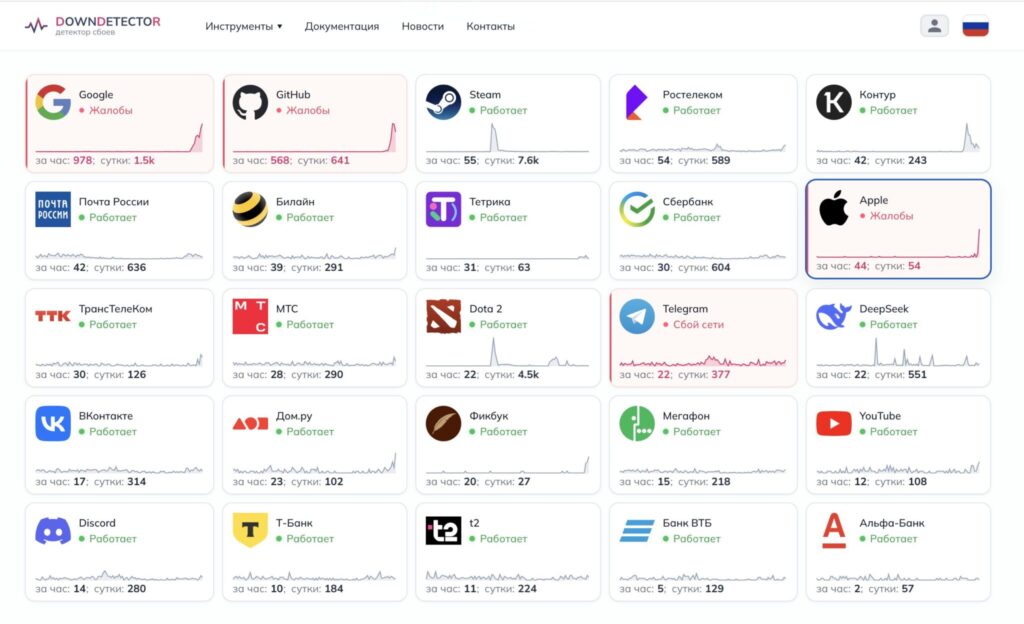
Task: Click Discord stats 'сутки: 280'
Action: click(x=120, y=589)
